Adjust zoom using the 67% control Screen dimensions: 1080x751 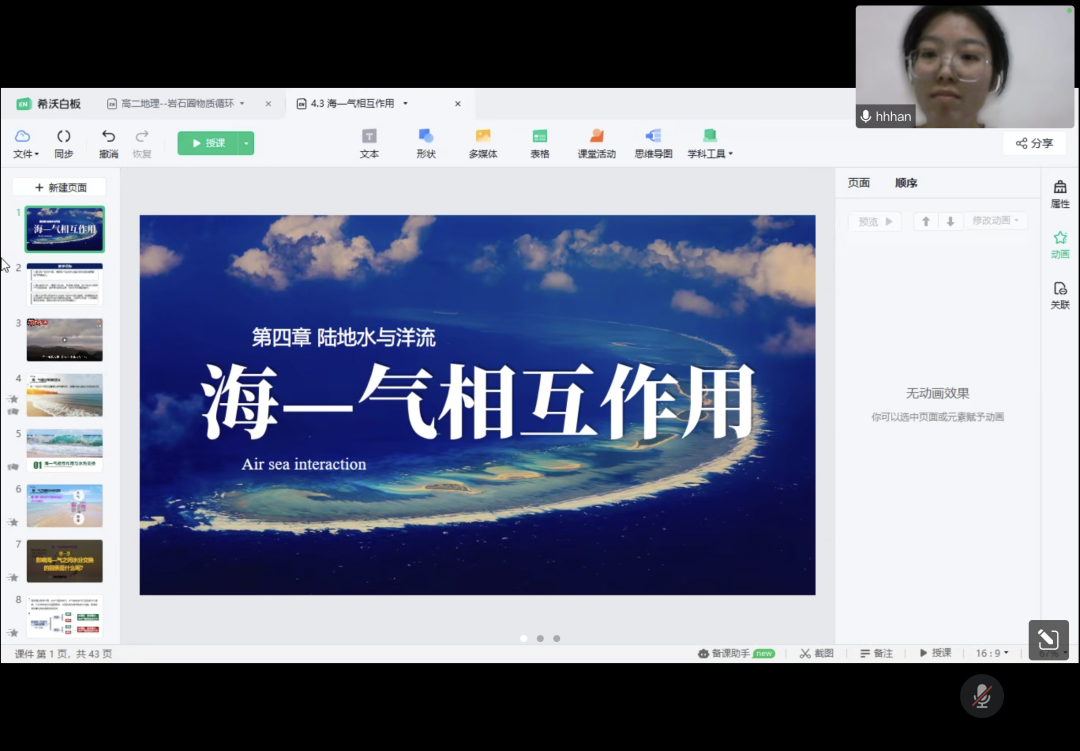(1050, 653)
